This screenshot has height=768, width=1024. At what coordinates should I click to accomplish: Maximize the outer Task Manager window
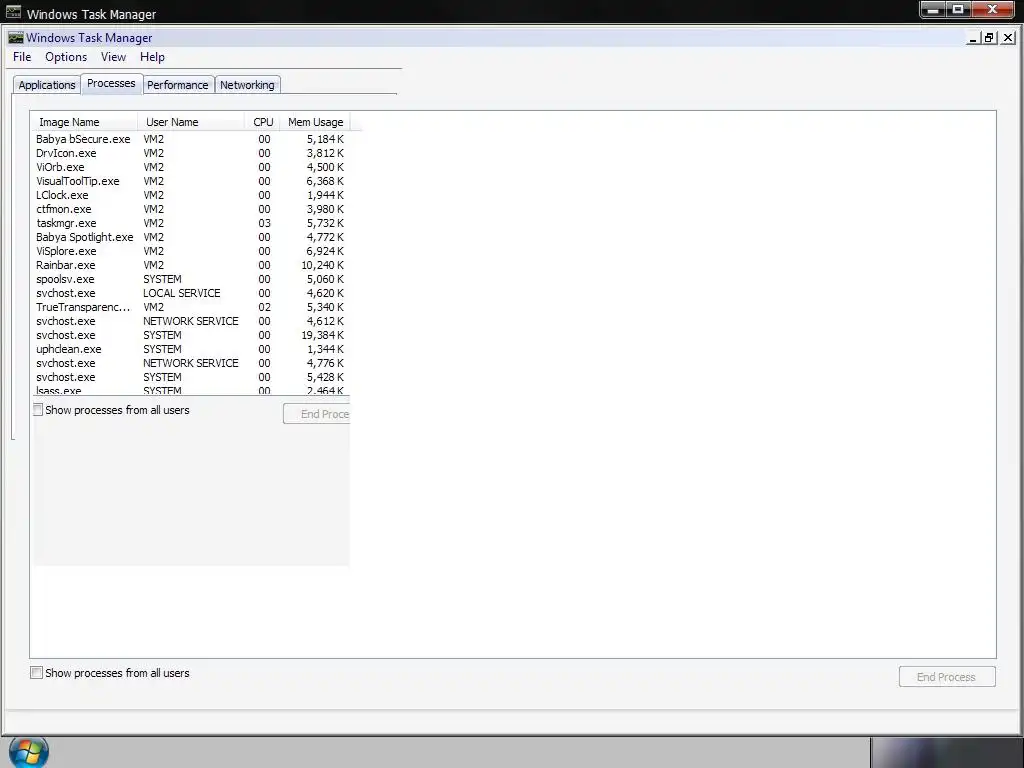pyautogui.click(x=959, y=9)
